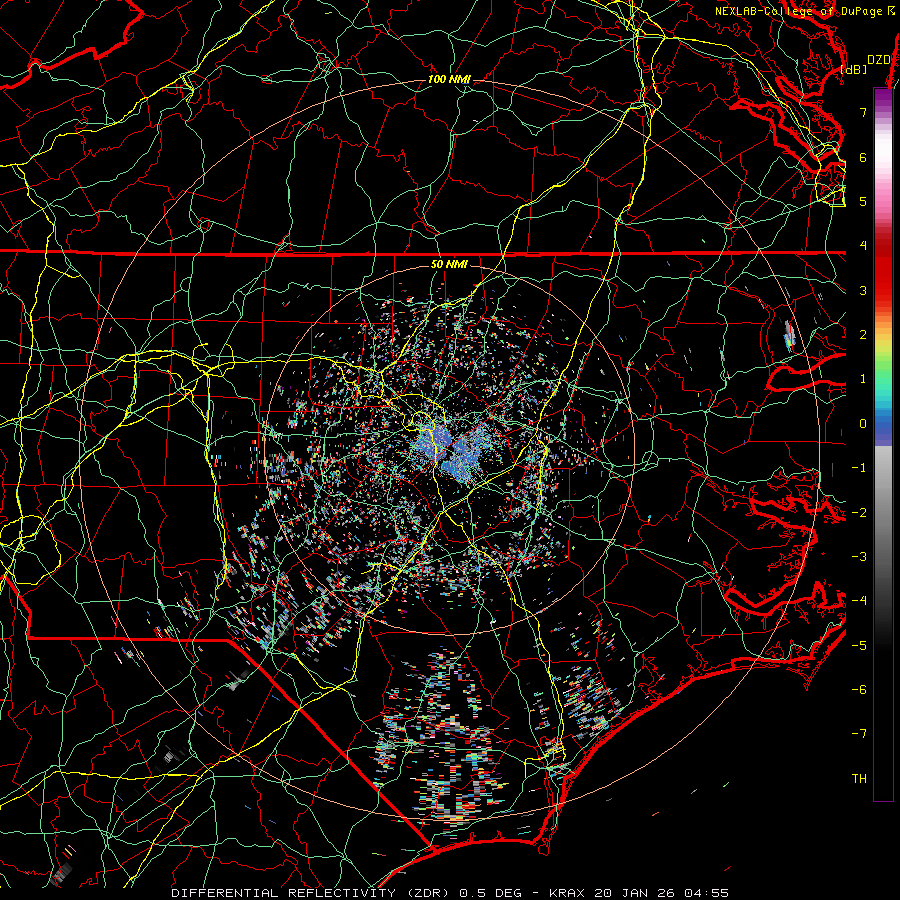Click the TH label on the color scale

point(859,779)
